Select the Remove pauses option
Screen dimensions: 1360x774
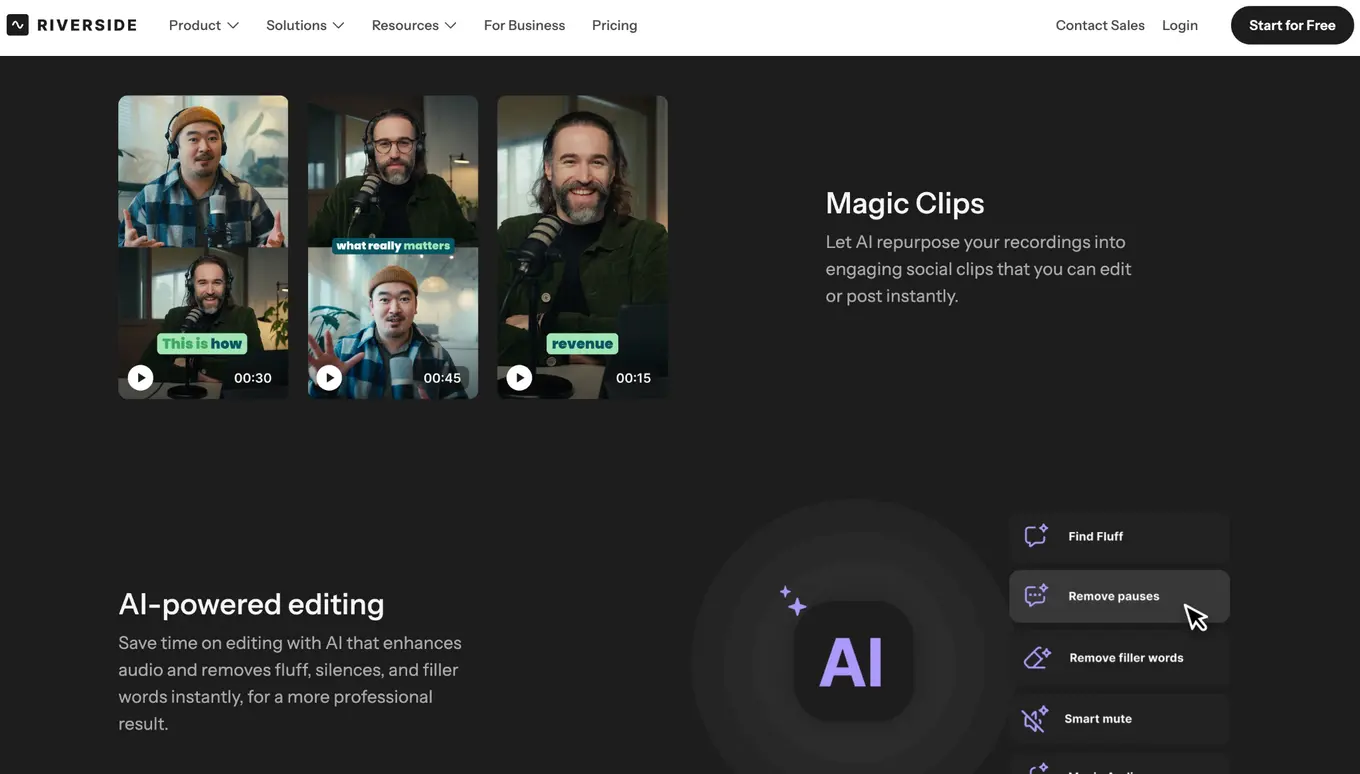click(x=1119, y=596)
